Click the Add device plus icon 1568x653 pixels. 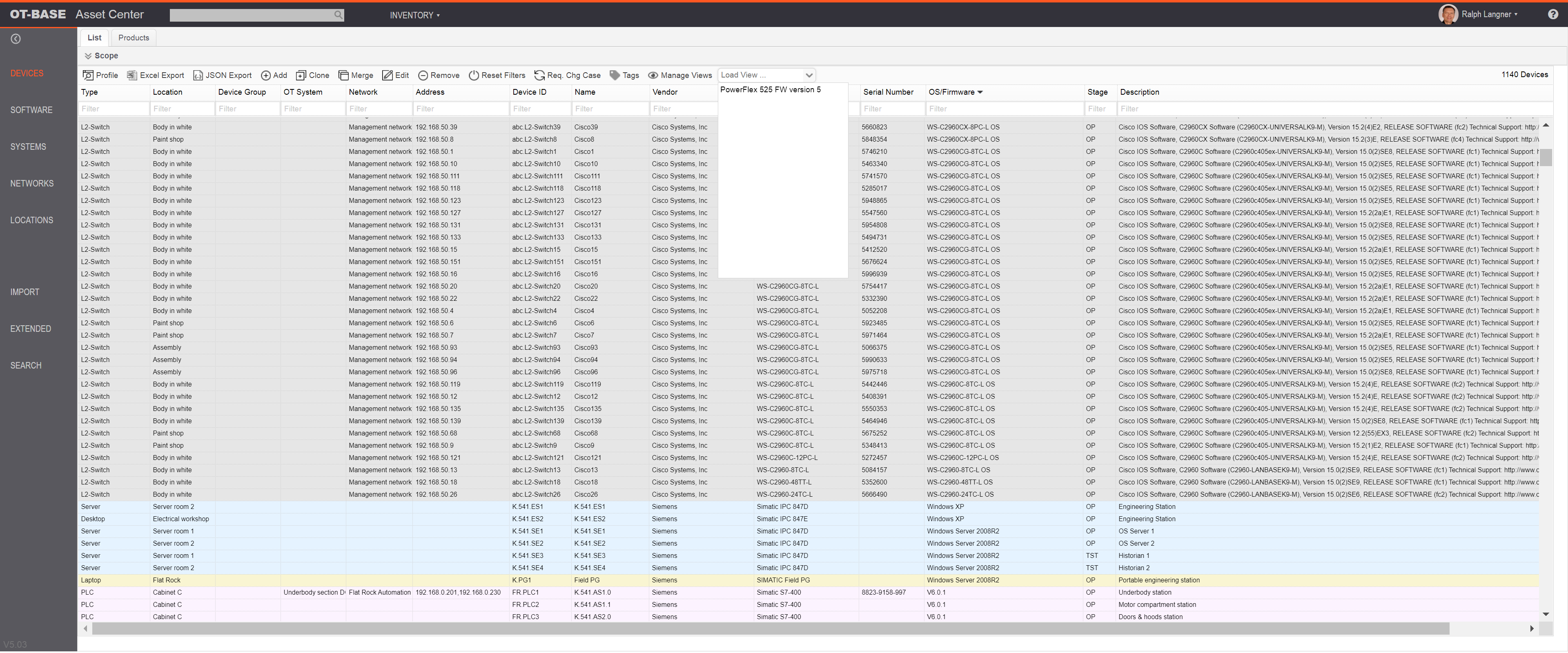[x=266, y=76]
